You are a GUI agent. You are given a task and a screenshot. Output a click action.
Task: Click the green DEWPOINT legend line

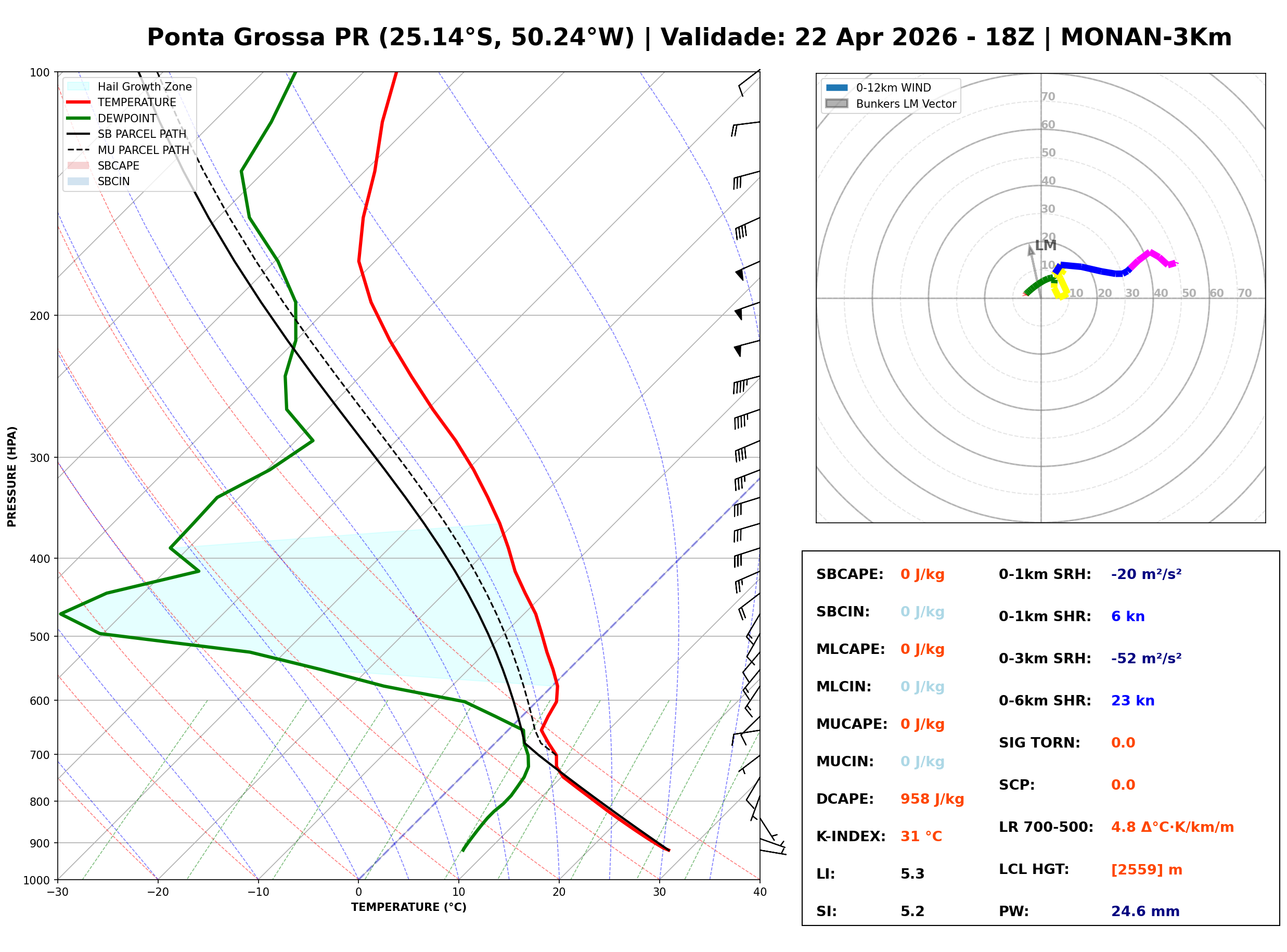tap(79, 118)
